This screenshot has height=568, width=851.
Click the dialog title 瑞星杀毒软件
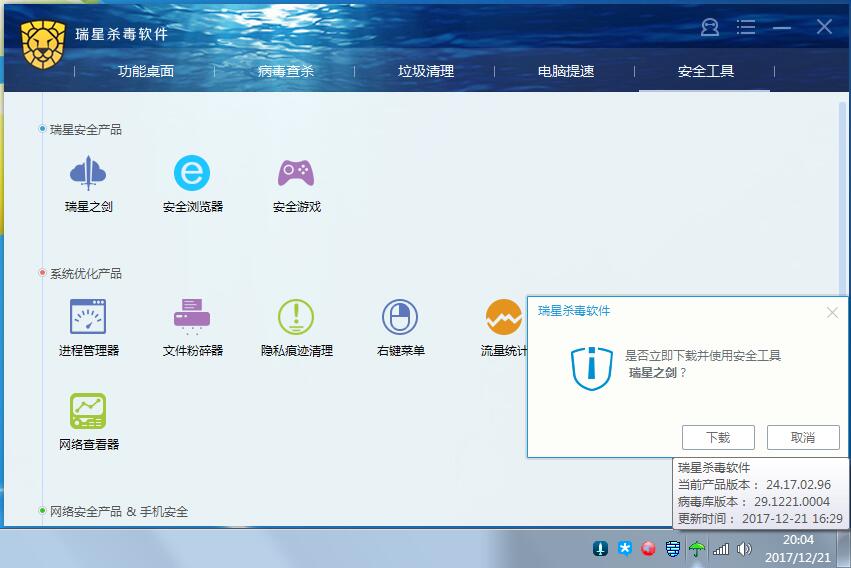point(574,311)
